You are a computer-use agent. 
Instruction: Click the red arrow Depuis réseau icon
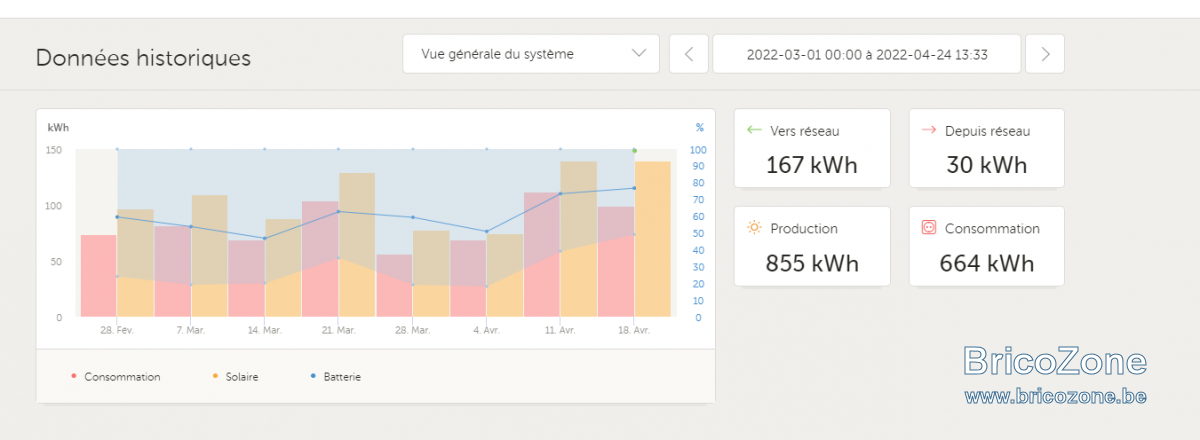pyautogui.click(x=928, y=130)
